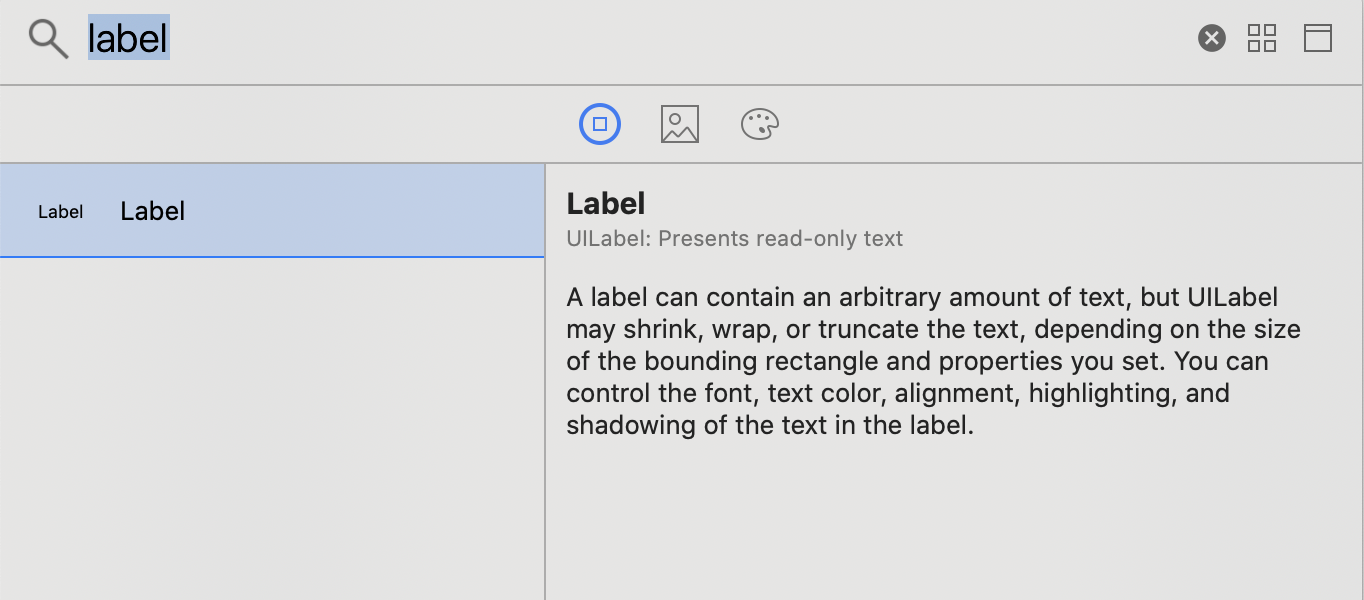Show the Objects library tab
1364x600 pixels.
coord(600,125)
